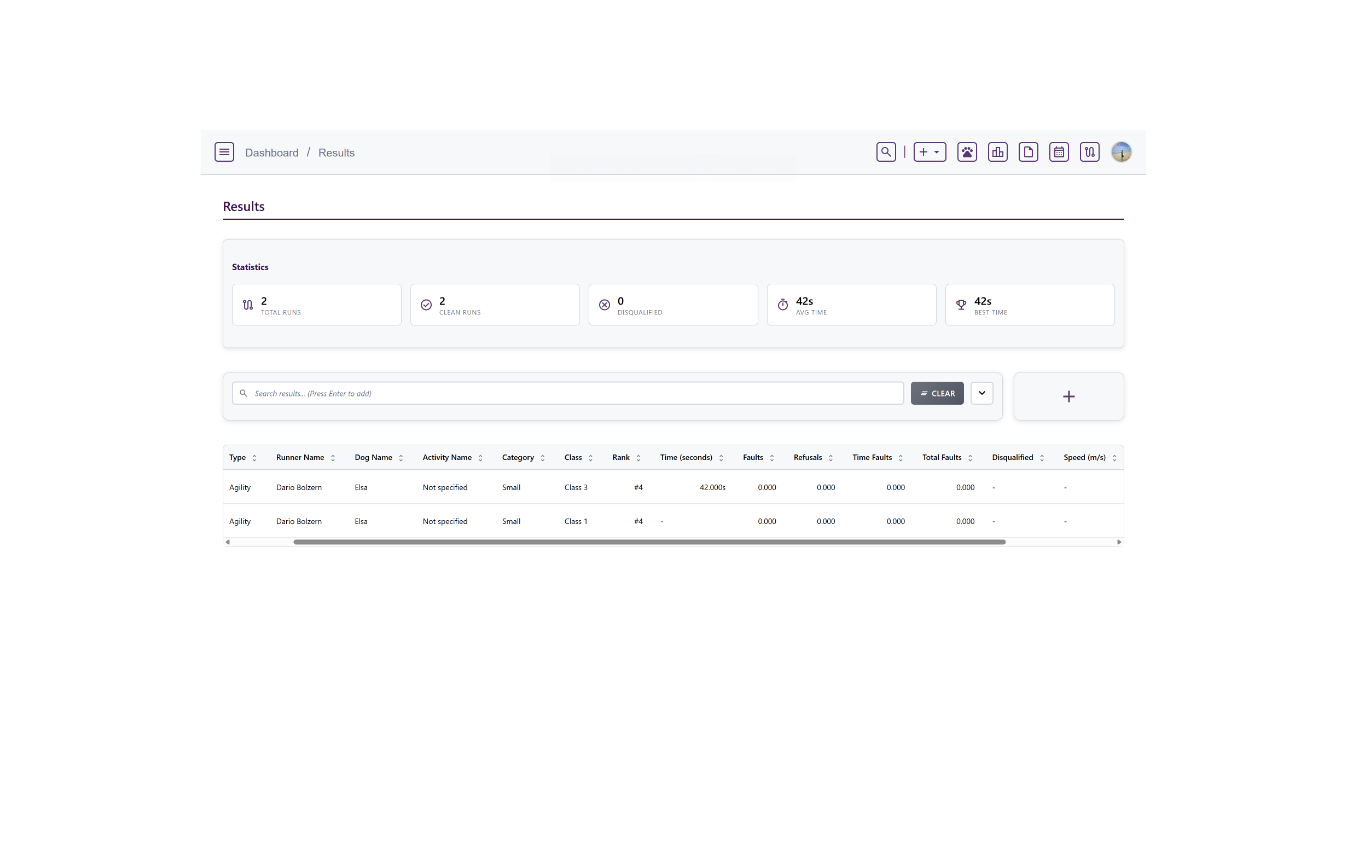Open the bar chart statistics icon
This screenshot has width=1347, height=851.
[x=998, y=152]
